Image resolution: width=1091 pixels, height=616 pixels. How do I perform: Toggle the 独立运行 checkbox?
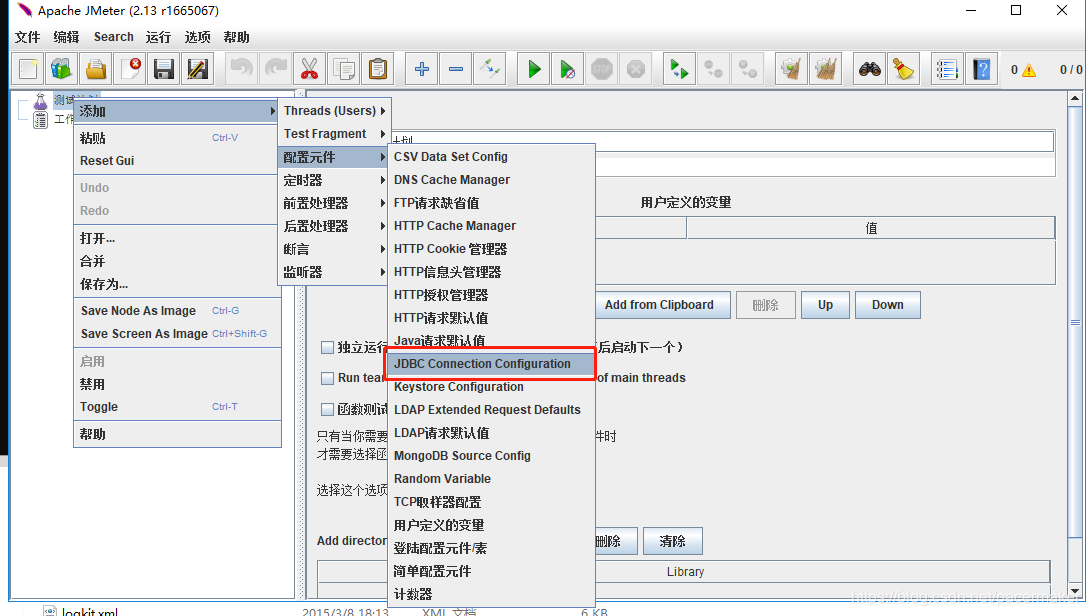click(327, 347)
